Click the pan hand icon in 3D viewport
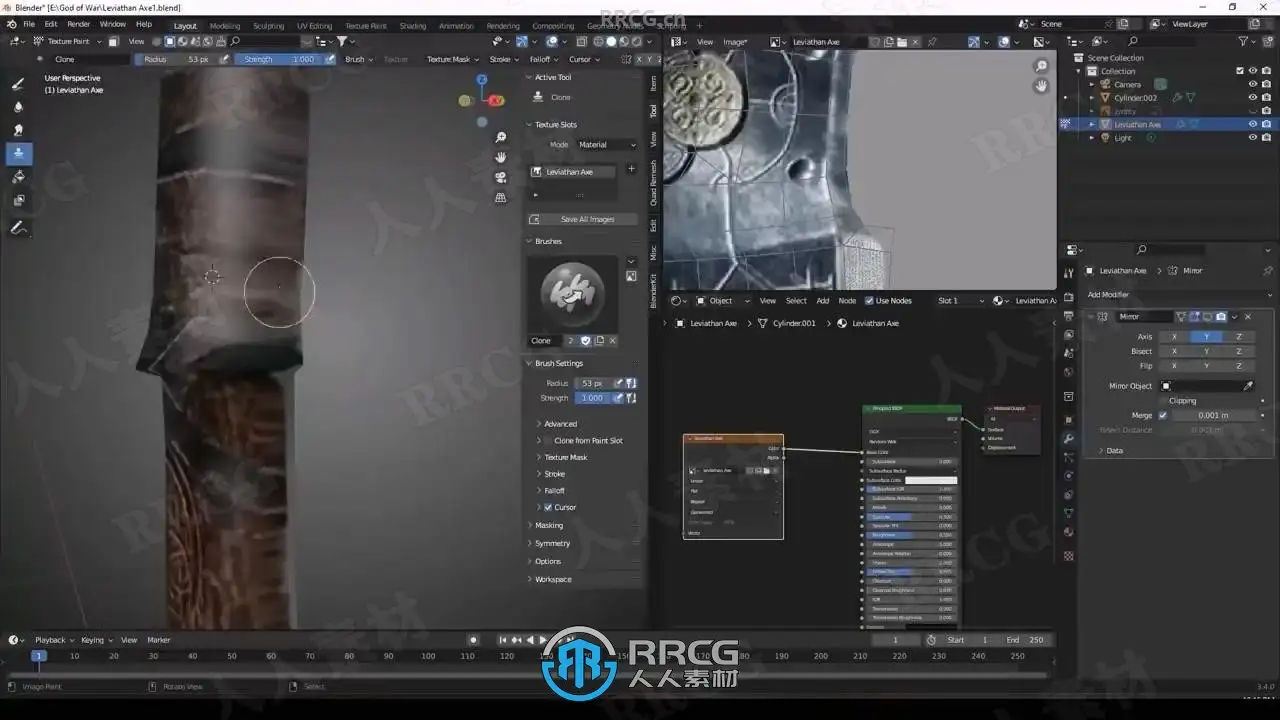This screenshot has height=720, width=1280. point(501,157)
